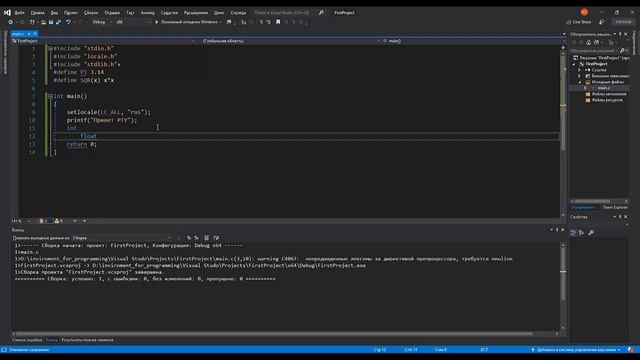
Task: Click the Live Share button
Action: click(x=578, y=22)
